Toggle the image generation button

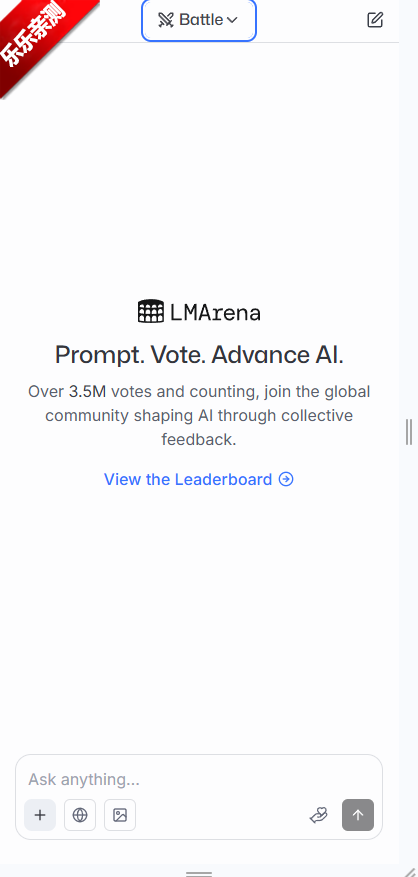[x=120, y=815]
